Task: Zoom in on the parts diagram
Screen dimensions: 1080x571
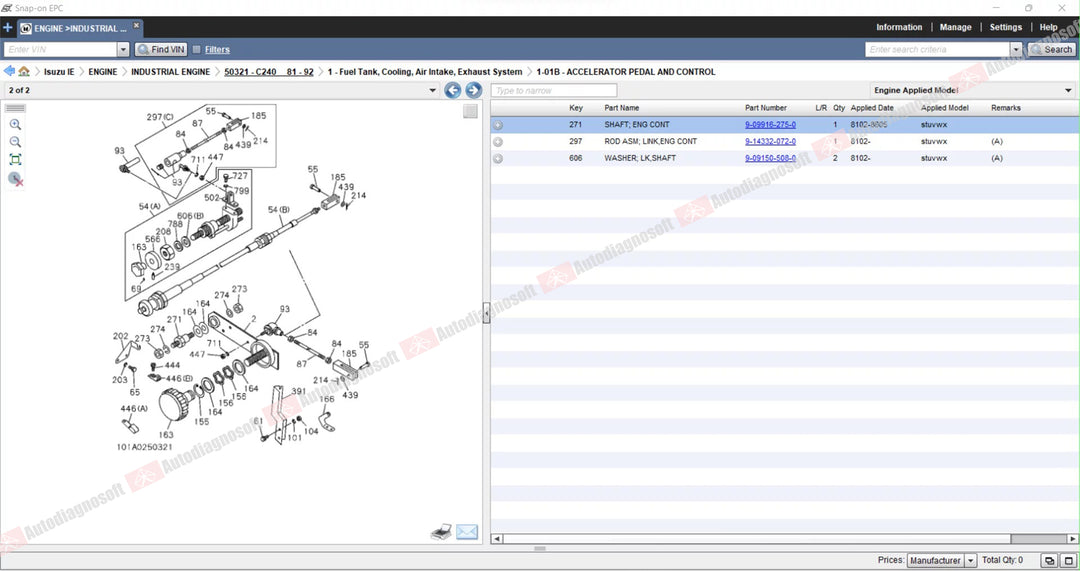Action: (15, 125)
